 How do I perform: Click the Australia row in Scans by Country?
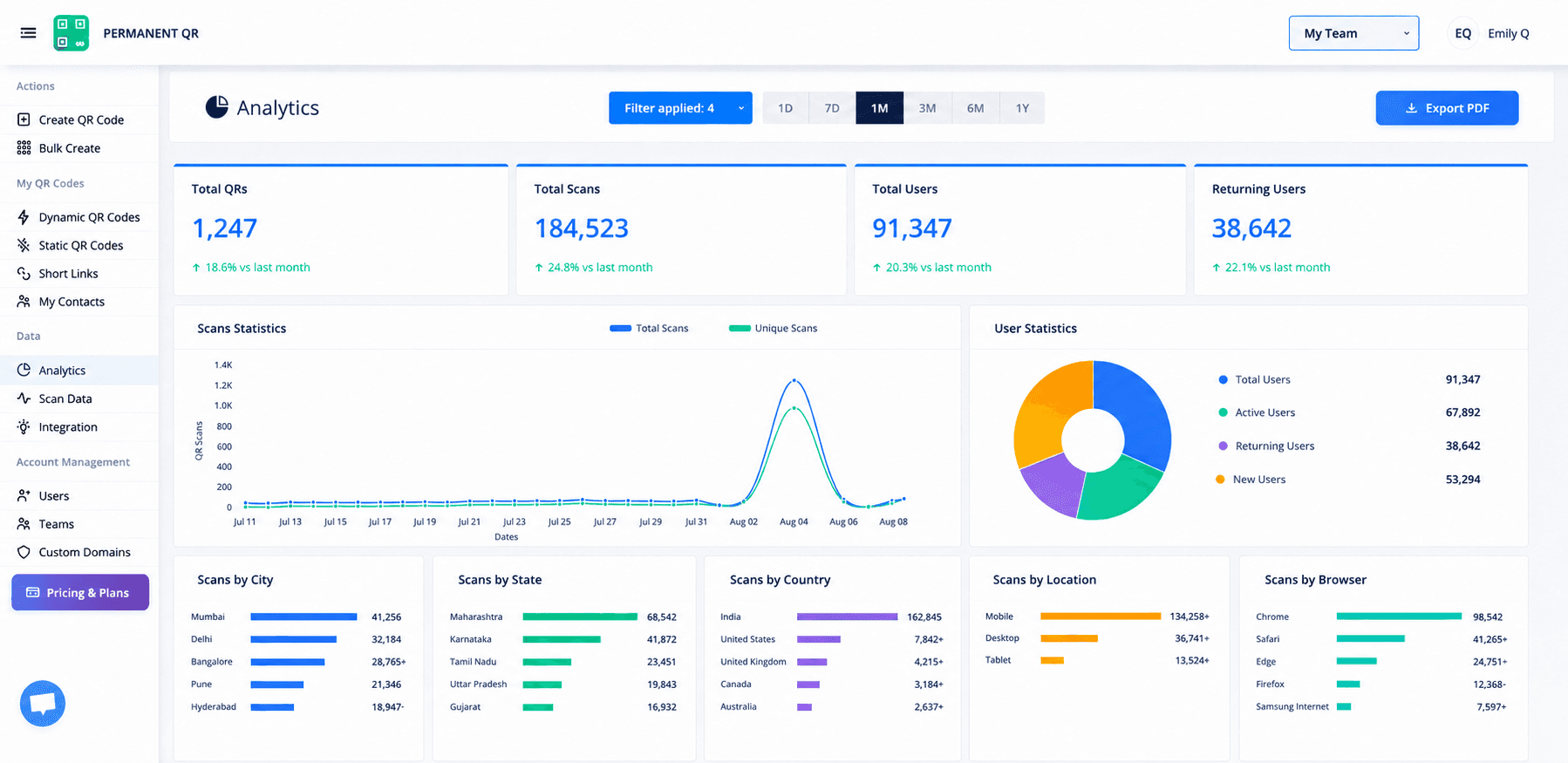[x=831, y=706]
